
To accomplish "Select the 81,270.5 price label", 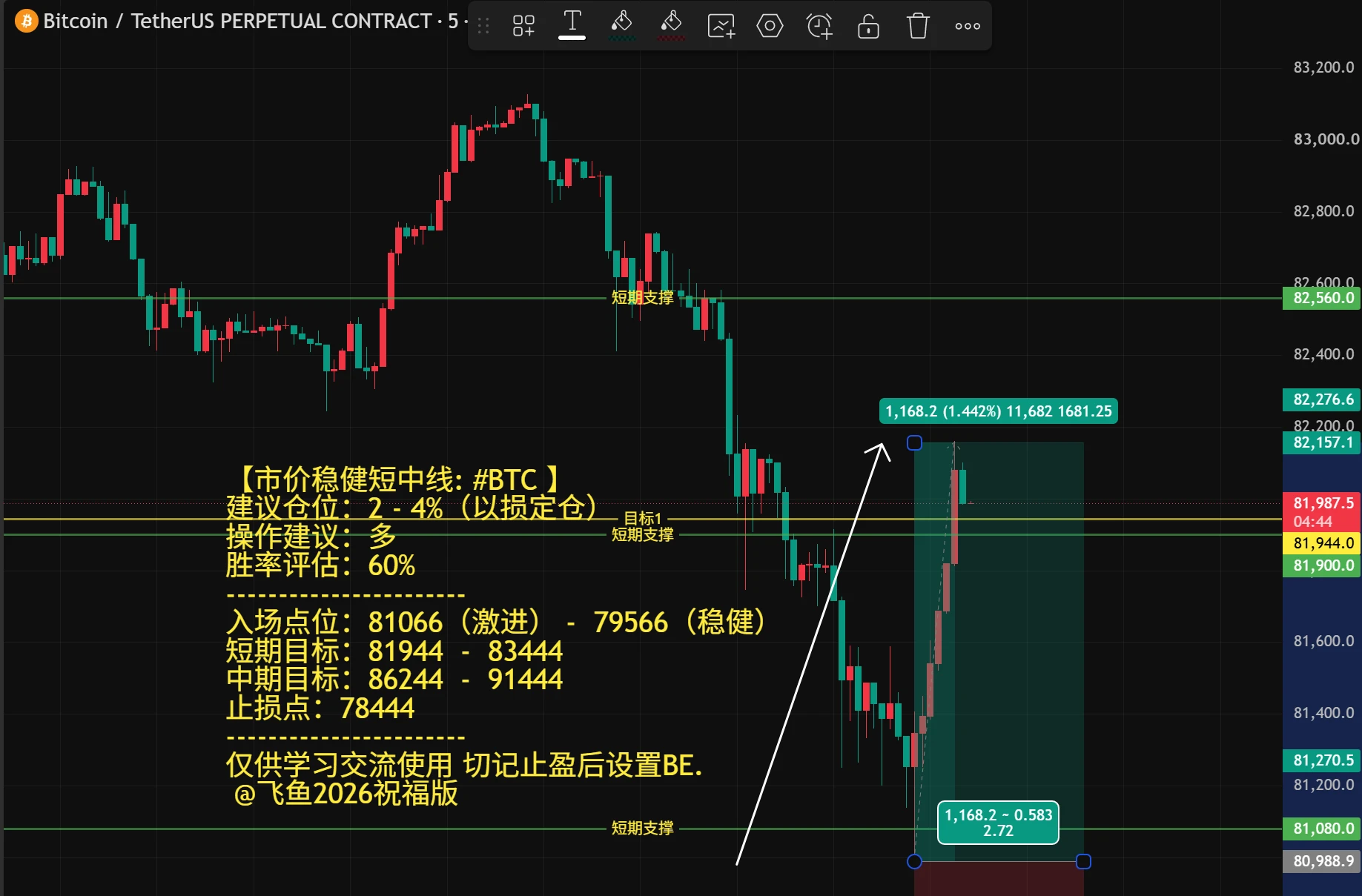I will [1323, 760].
